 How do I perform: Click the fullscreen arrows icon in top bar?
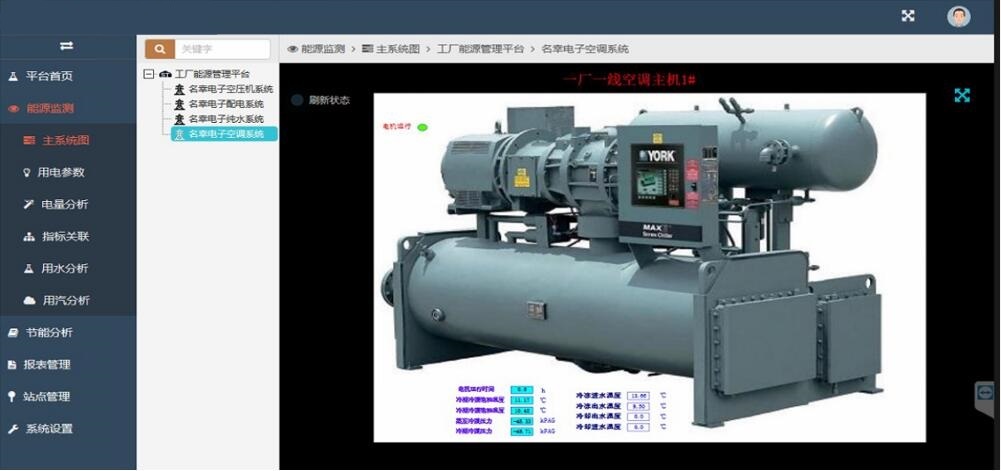(x=908, y=16)
